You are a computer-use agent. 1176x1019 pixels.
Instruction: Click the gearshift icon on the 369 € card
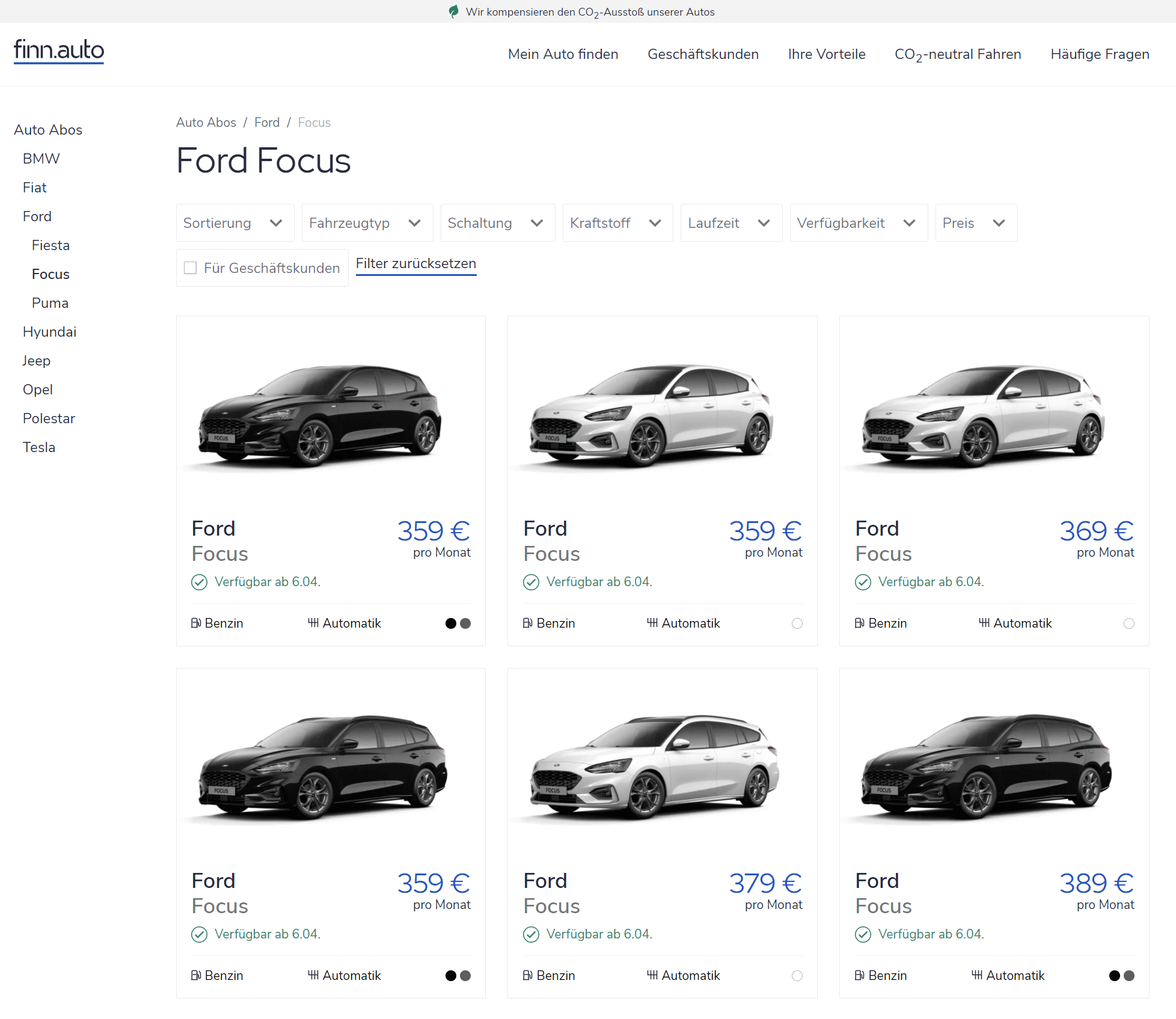(984, 623)
